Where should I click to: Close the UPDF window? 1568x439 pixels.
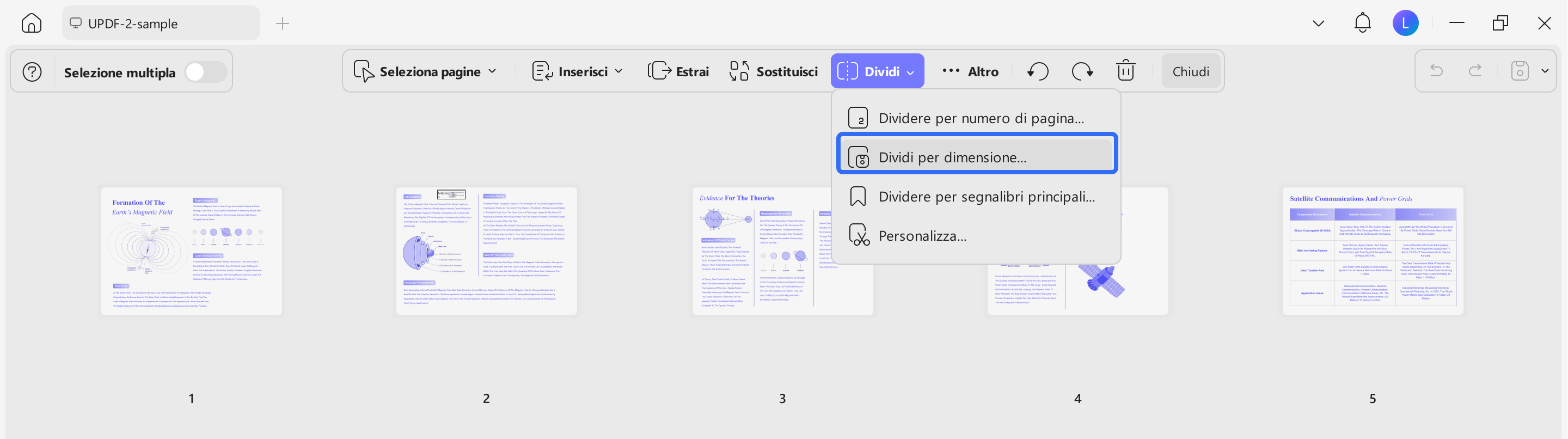[1544, 23]
